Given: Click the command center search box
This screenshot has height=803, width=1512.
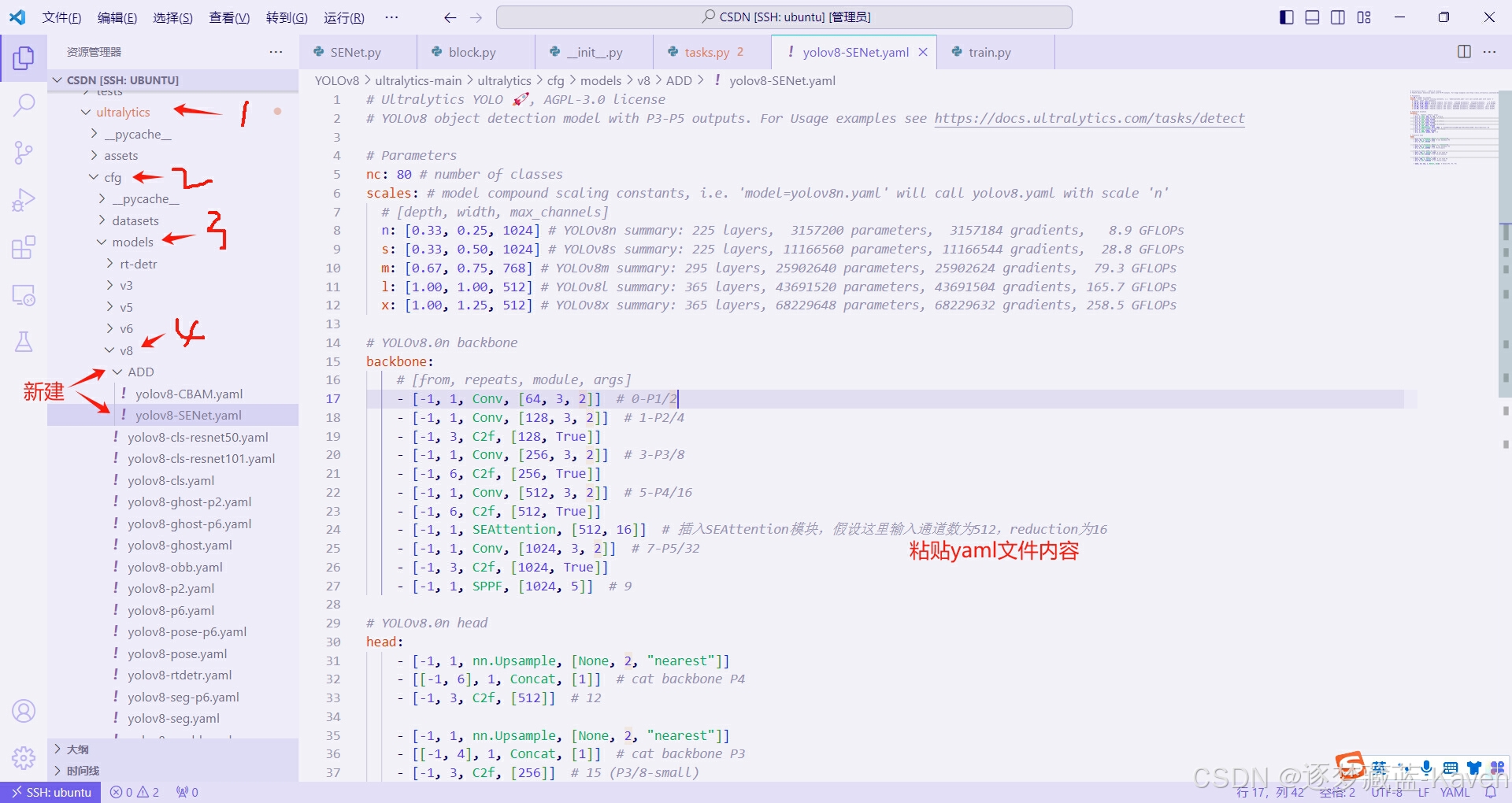Looking at the screenshot, I should click(784, 17).
